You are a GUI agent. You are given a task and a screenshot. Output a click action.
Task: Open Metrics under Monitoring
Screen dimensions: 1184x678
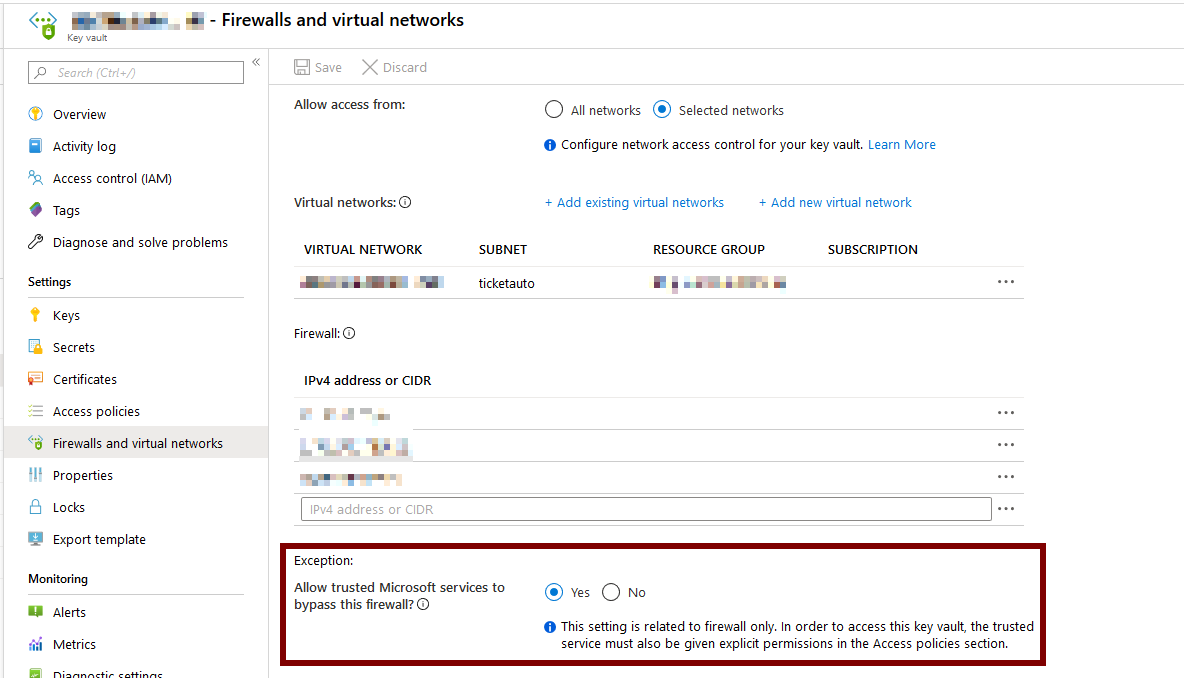click(x=75, y=644)
